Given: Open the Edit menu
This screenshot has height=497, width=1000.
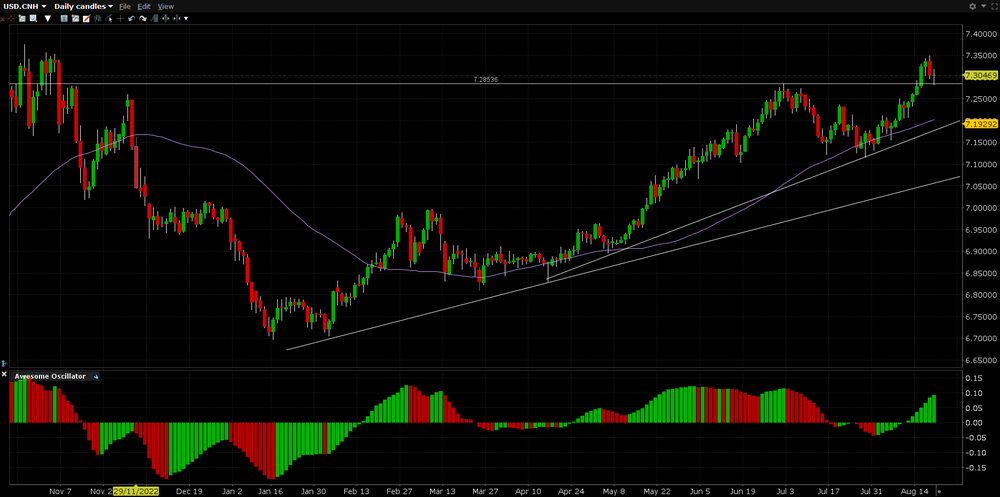Looking at the screenshot, I should pyautogui.click(x=144, y=6).
